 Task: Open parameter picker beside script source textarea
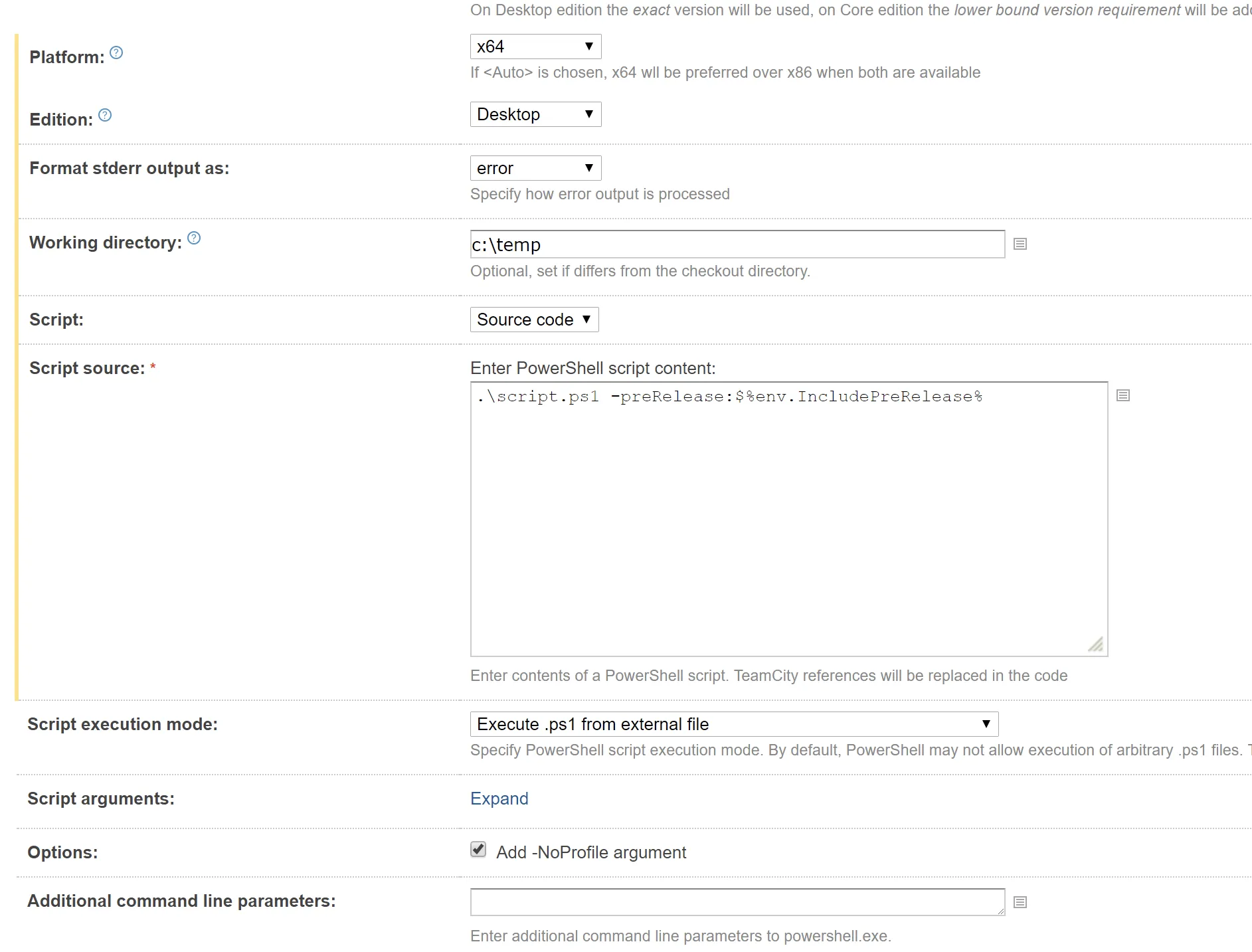[1123, 396]
